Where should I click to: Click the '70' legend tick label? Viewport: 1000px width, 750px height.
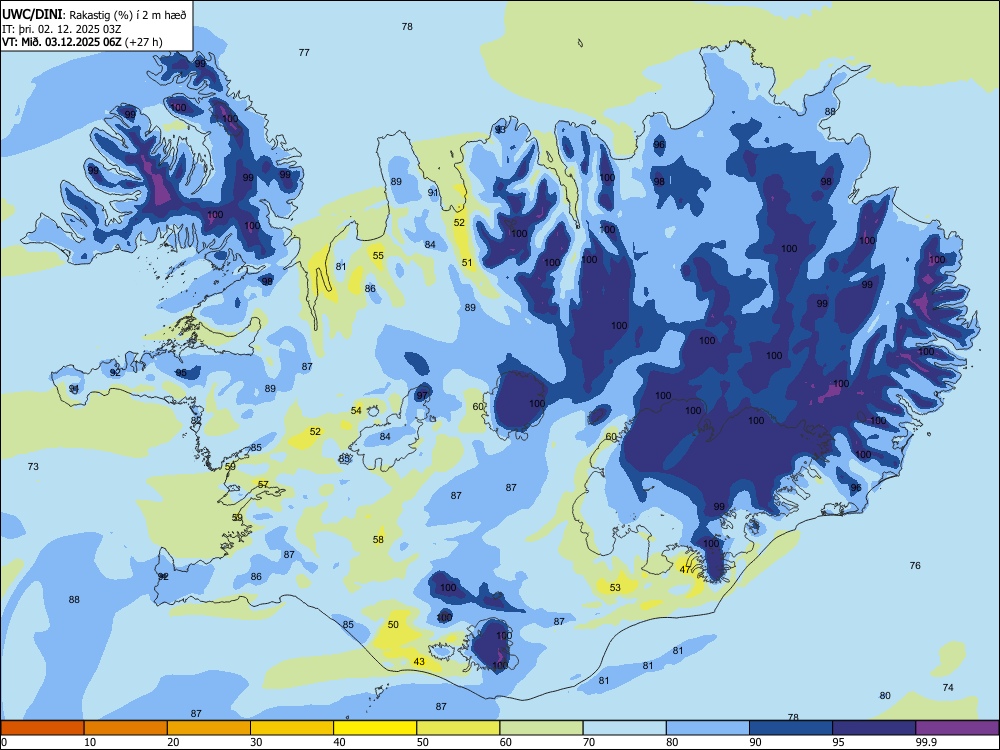[589, 742]
